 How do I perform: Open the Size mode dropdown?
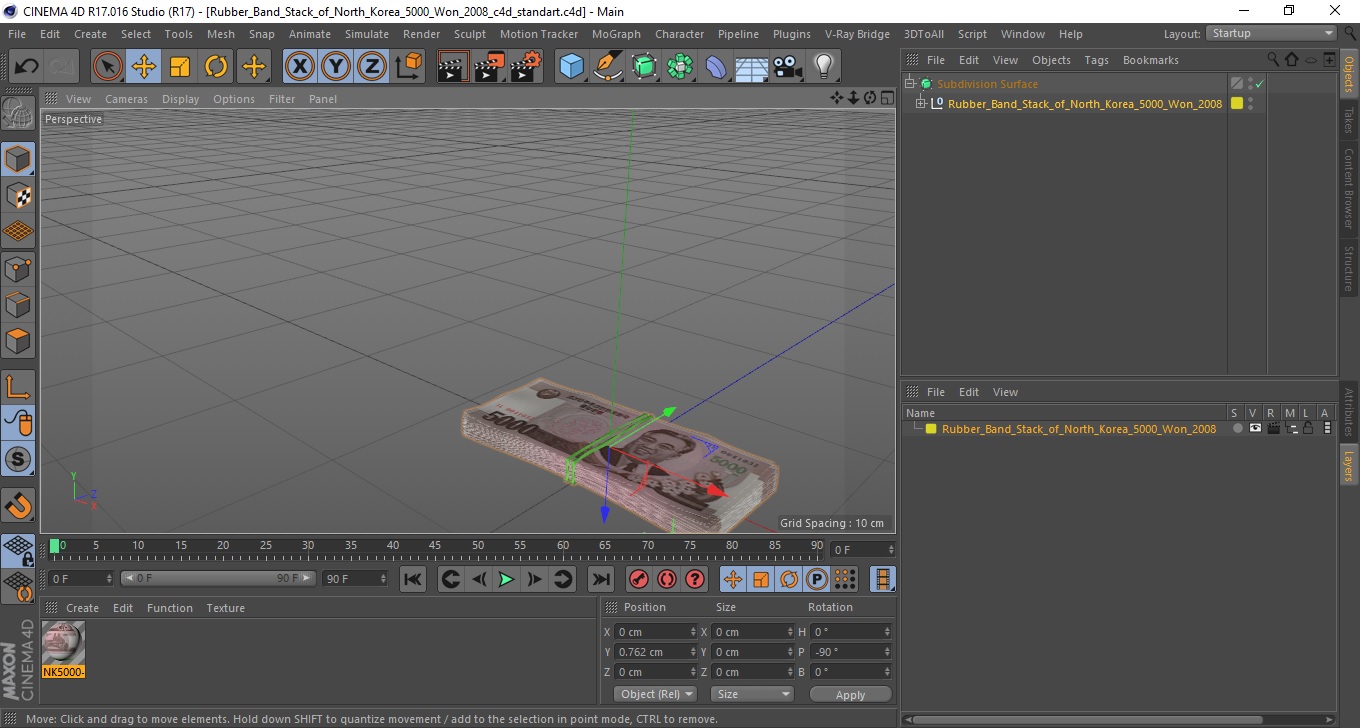(752, 694)
